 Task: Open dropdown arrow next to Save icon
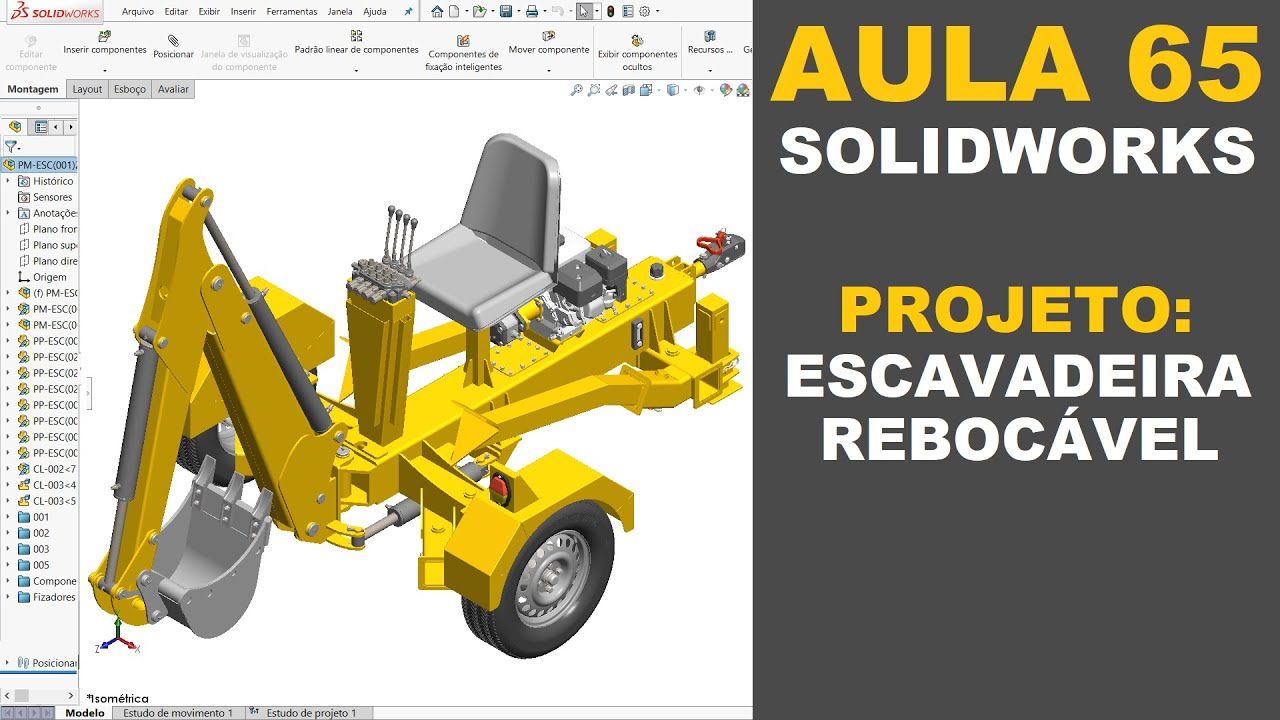point(518,12)
